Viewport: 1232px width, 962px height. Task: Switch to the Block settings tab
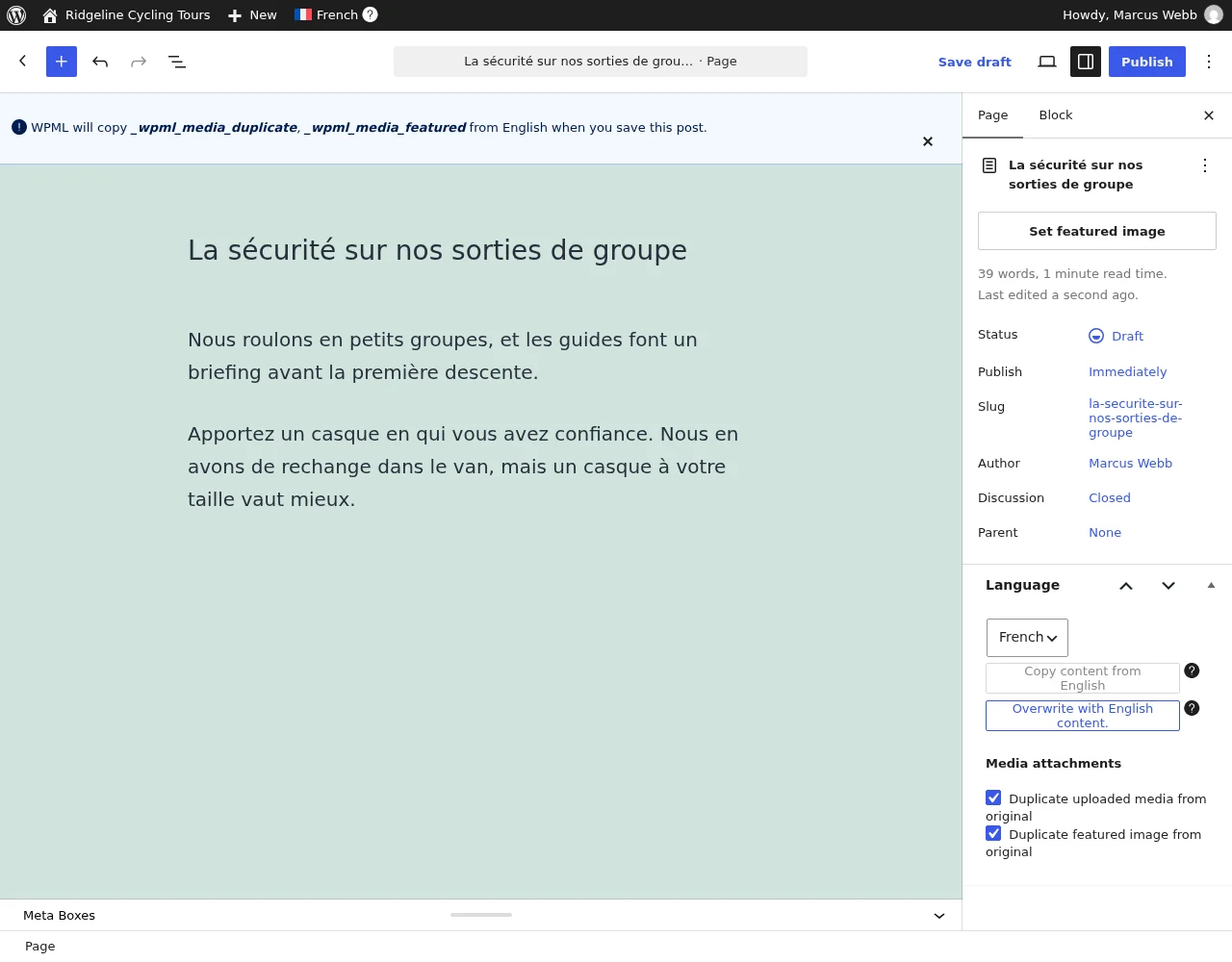(1056, 115)
